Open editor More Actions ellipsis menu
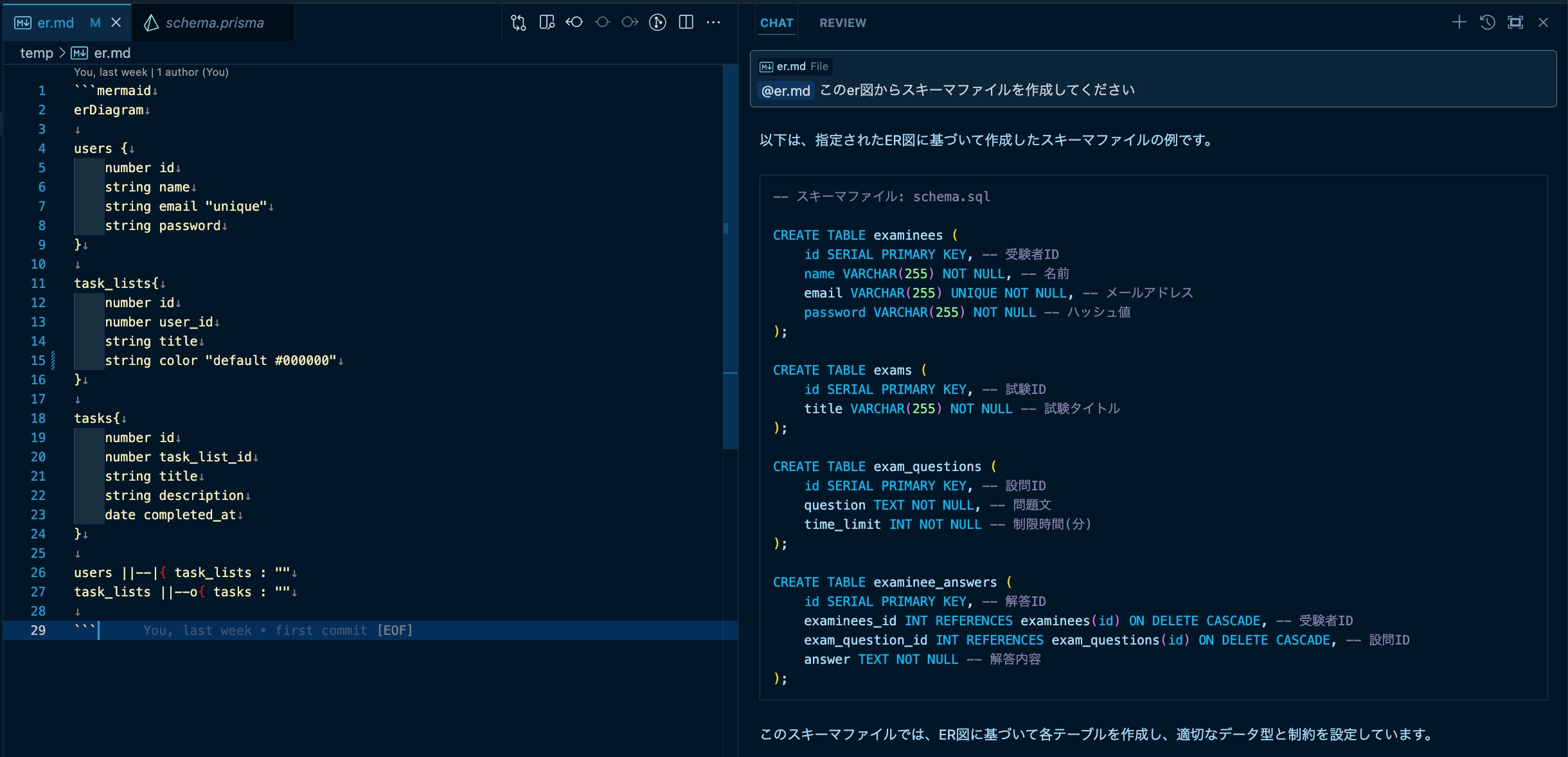Image resolution: width=1568 pixels, height=757 pixels. click(x=713, y=22)
